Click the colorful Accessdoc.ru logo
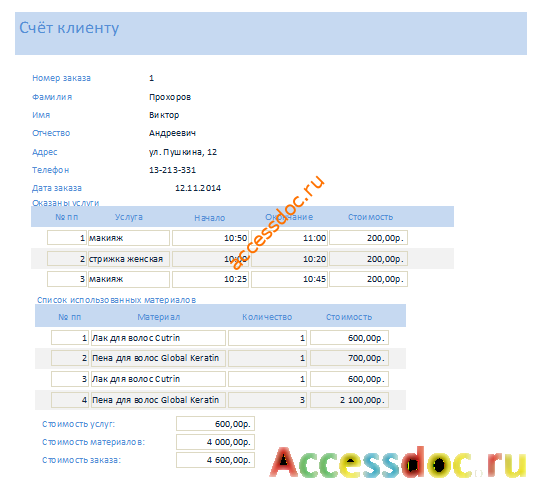This screenshot has width=533, height=484. (x=398, y=462)
